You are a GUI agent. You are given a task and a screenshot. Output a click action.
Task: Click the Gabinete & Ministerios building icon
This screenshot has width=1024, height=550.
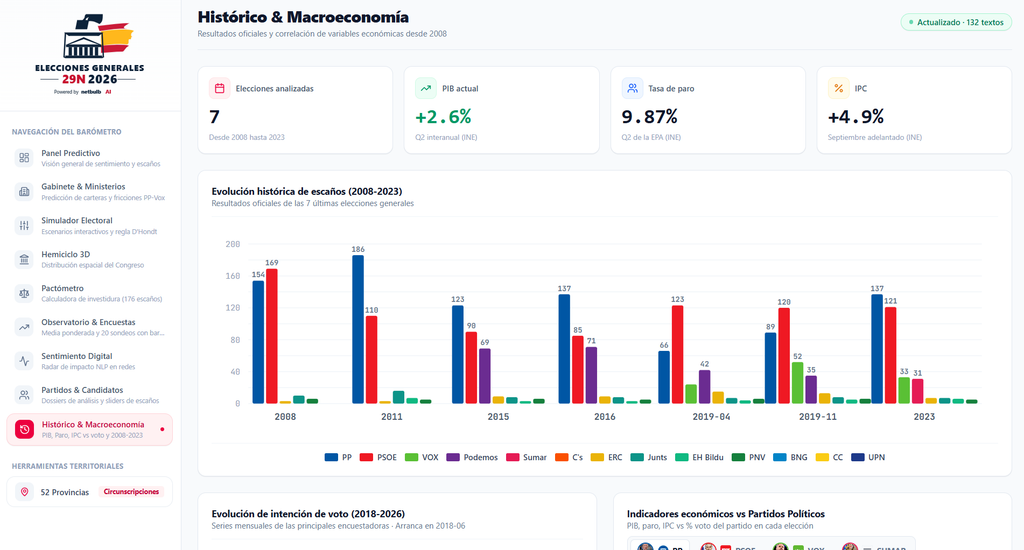pyautogui.click(x=24, y=191)
